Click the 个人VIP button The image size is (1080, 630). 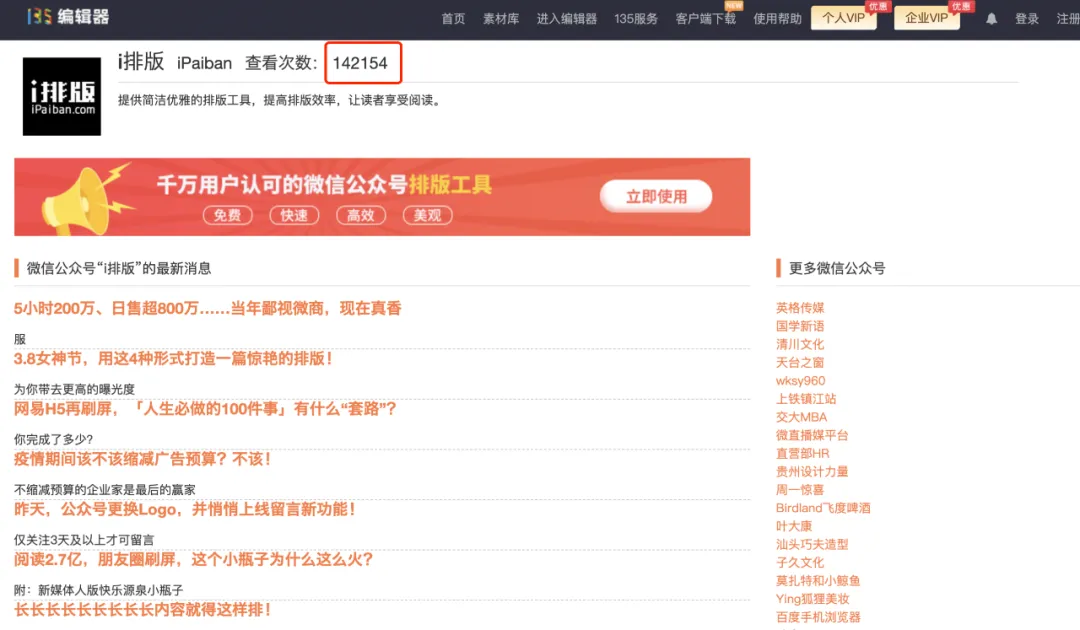pos(844,18)
